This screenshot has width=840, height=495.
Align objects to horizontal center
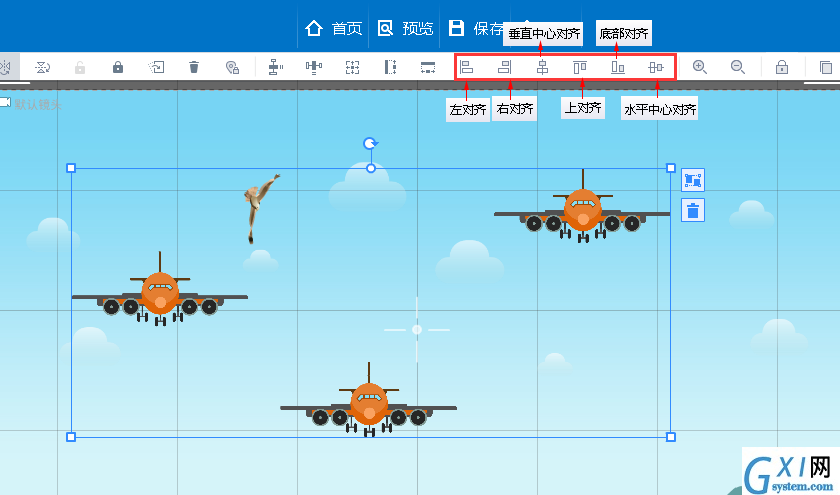656,67
